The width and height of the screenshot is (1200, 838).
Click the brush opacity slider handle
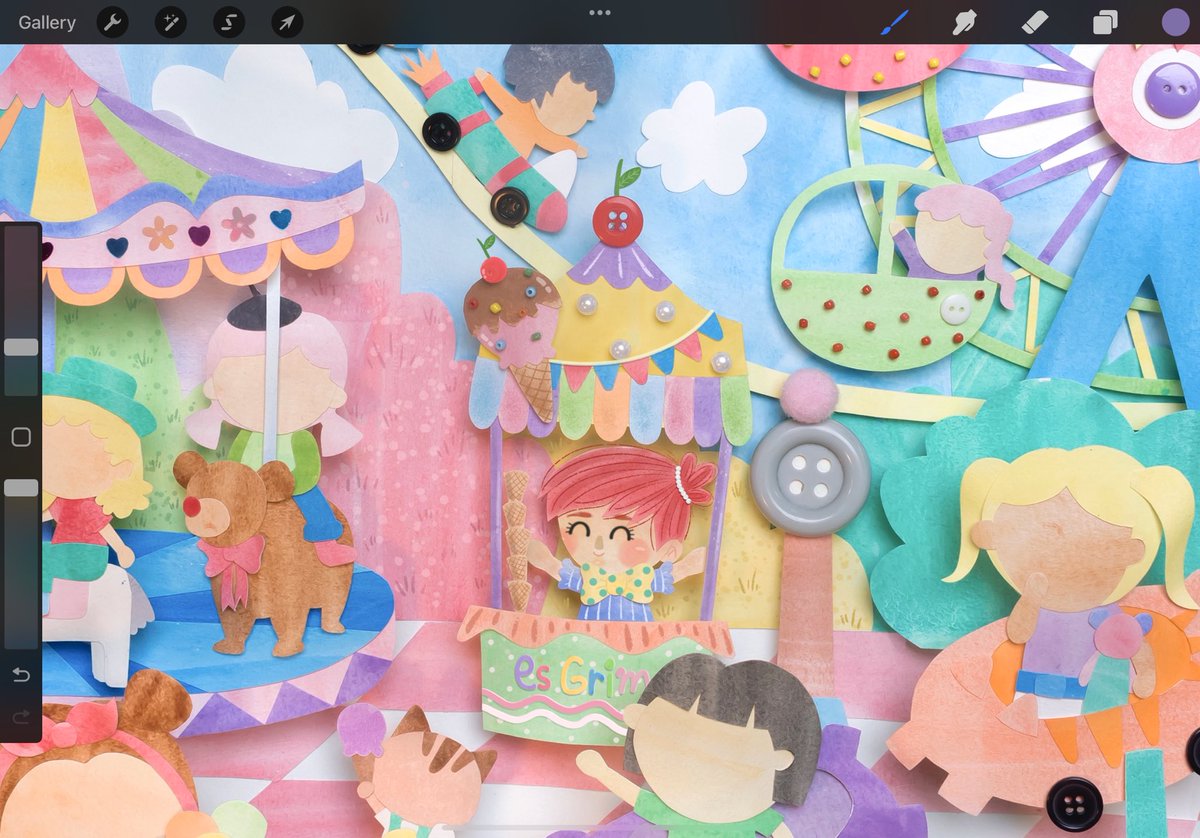(21, 488)
